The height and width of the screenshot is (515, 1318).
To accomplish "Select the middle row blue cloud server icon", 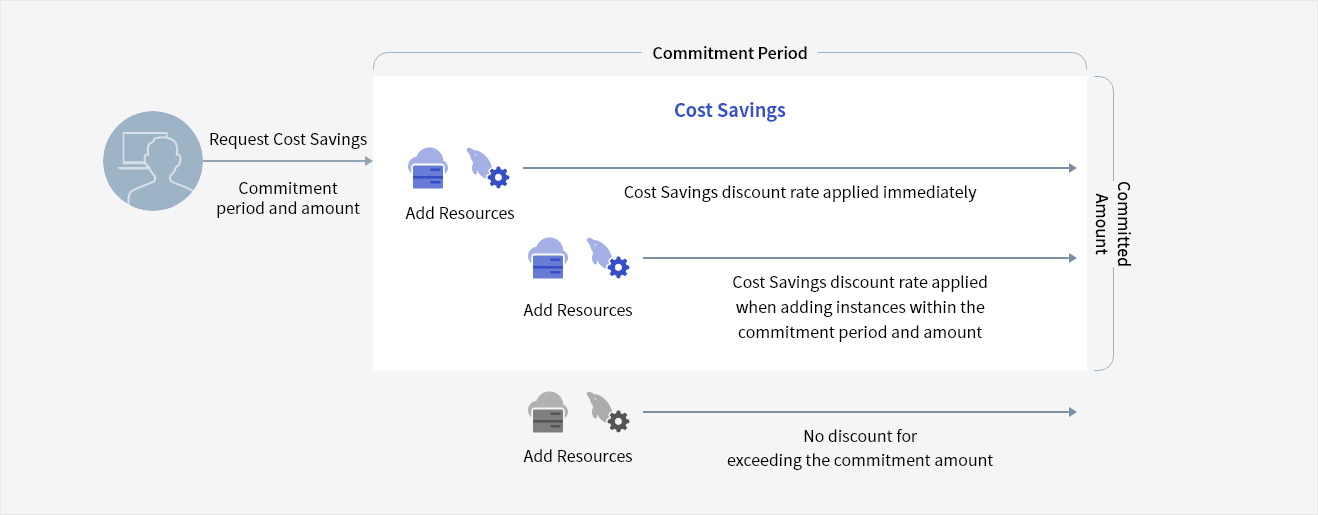I will (547, 259).
